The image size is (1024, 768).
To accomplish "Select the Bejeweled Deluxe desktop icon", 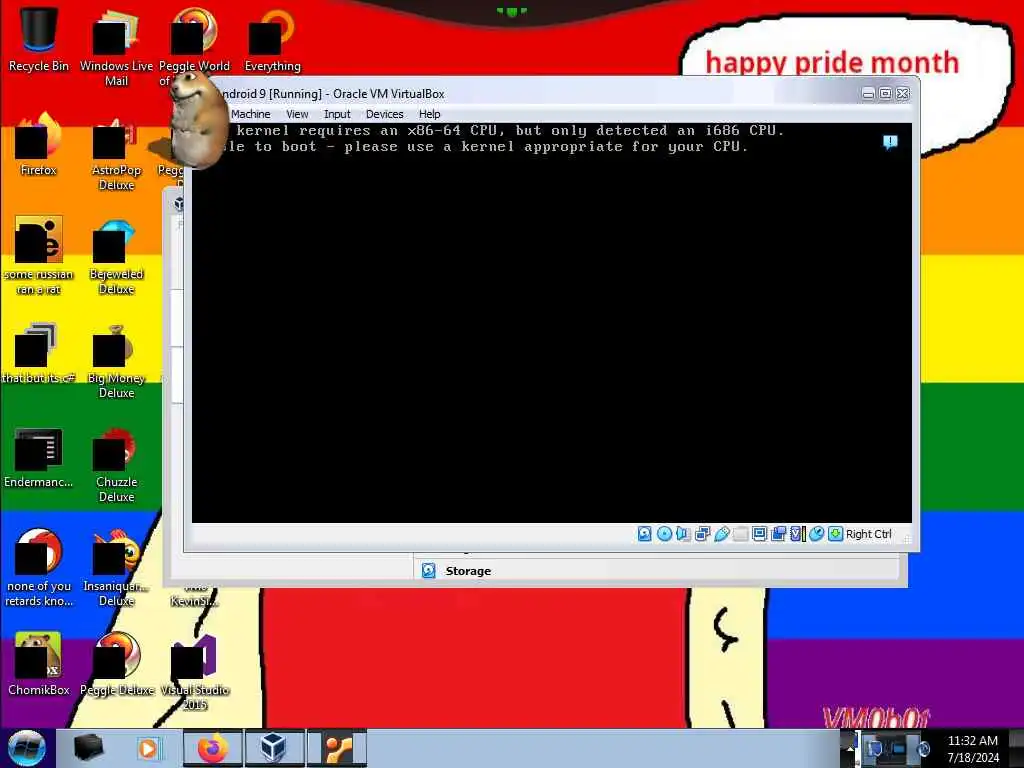I will [x=116, y=256].
